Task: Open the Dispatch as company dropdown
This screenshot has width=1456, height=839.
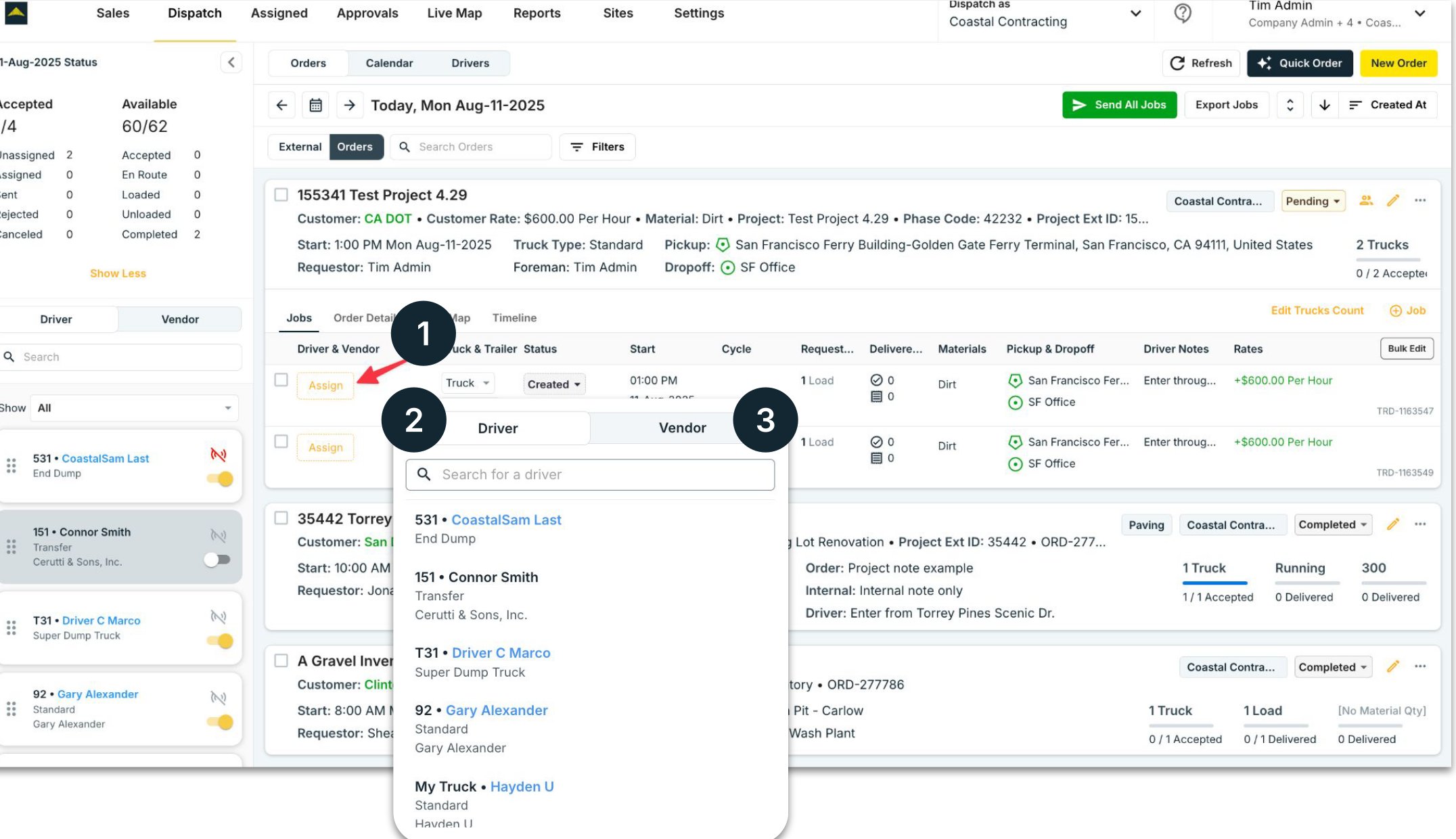Action: [1045, 15]
